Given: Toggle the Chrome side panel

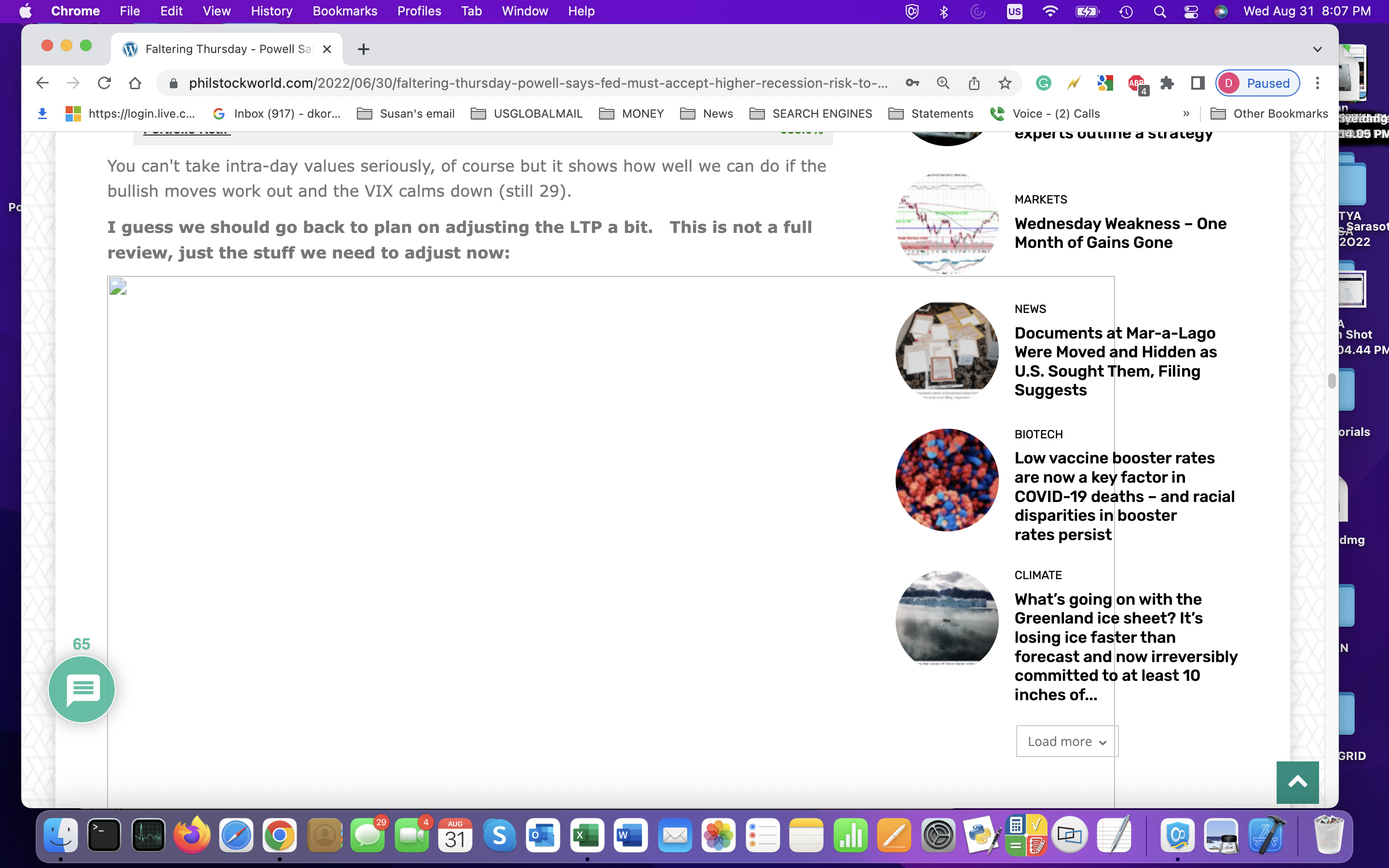Looking at the screenshot, I should coord(1198,83).
